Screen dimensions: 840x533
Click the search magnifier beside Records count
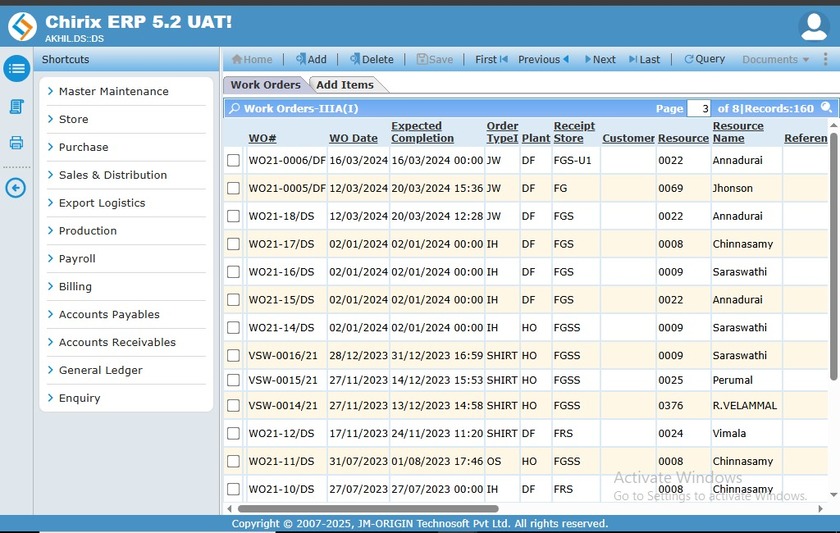pyautogui.click(x=826, y=108)
